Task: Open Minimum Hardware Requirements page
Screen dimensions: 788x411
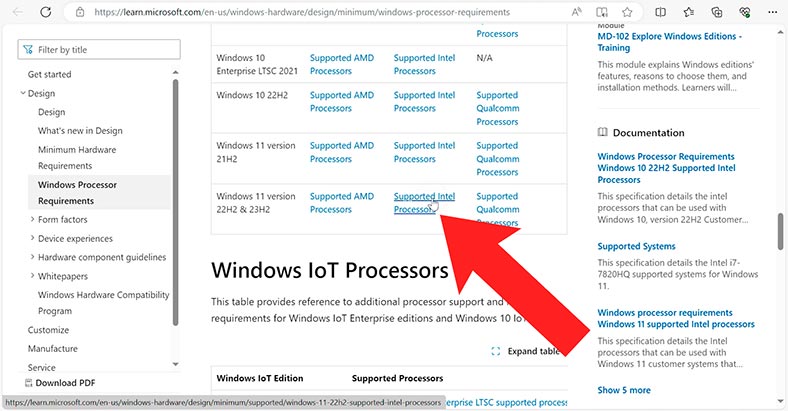Action: click(x=77, y=158)
